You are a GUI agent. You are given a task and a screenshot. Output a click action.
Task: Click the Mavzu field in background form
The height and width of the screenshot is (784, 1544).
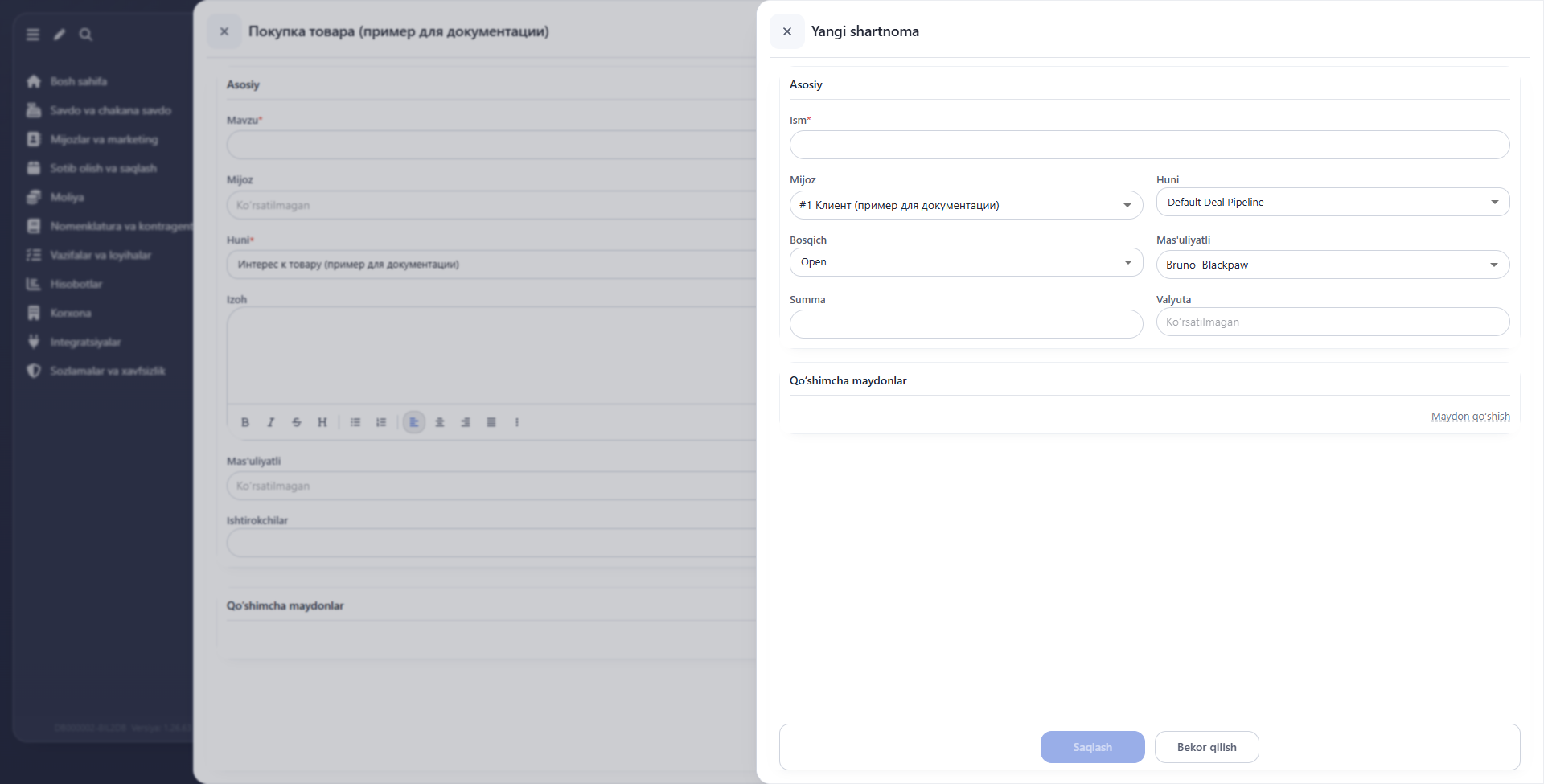click(x=491, y=145)
